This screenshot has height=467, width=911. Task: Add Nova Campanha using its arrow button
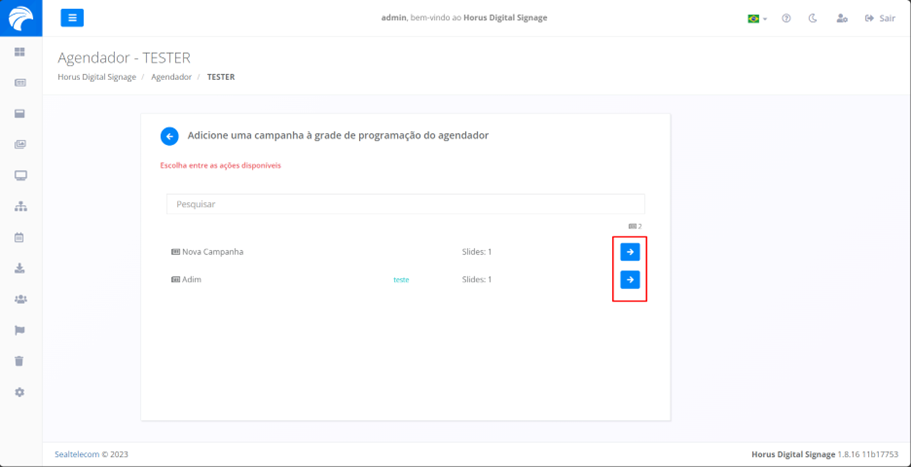630,252
